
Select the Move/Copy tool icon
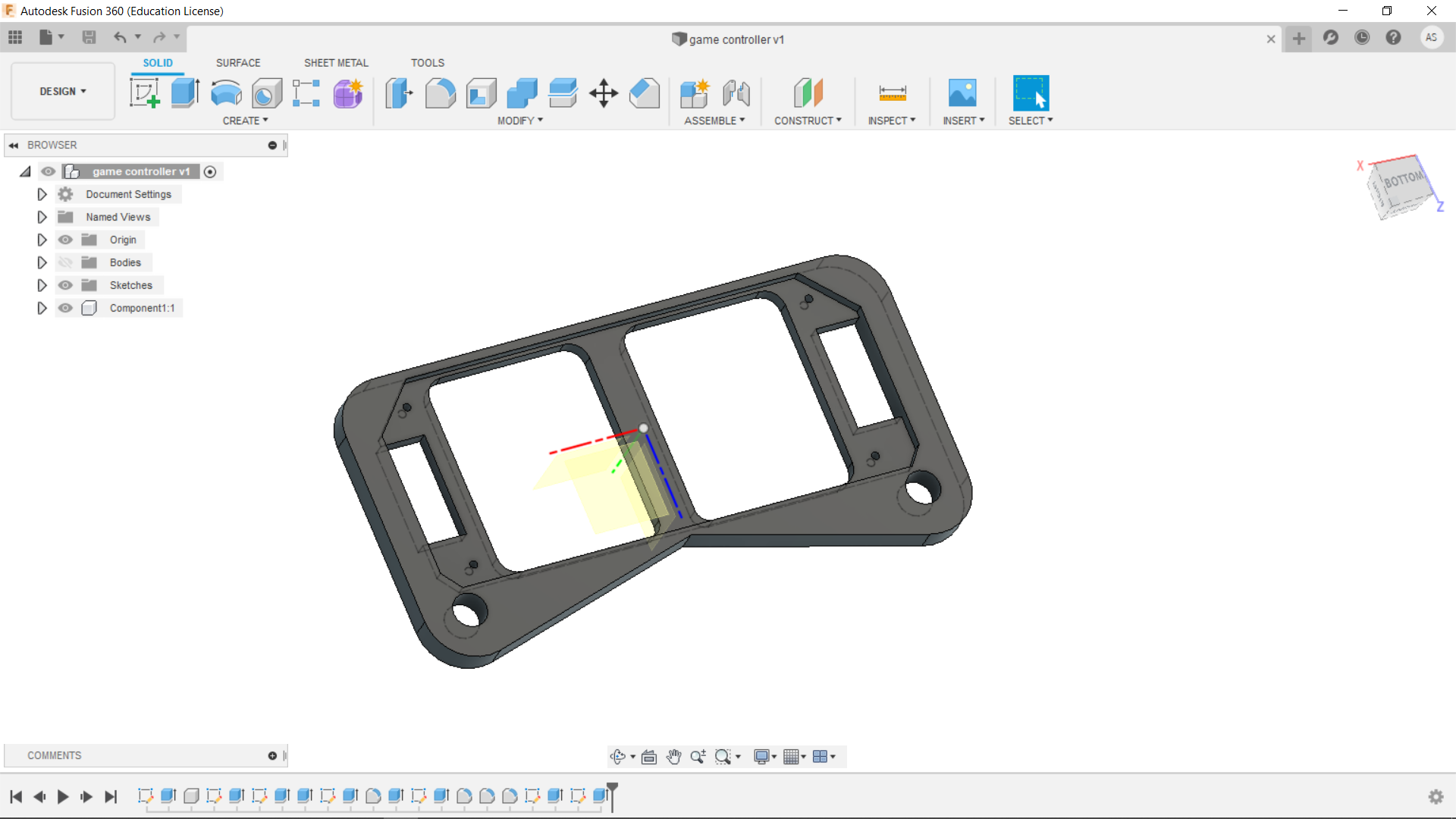604,93
